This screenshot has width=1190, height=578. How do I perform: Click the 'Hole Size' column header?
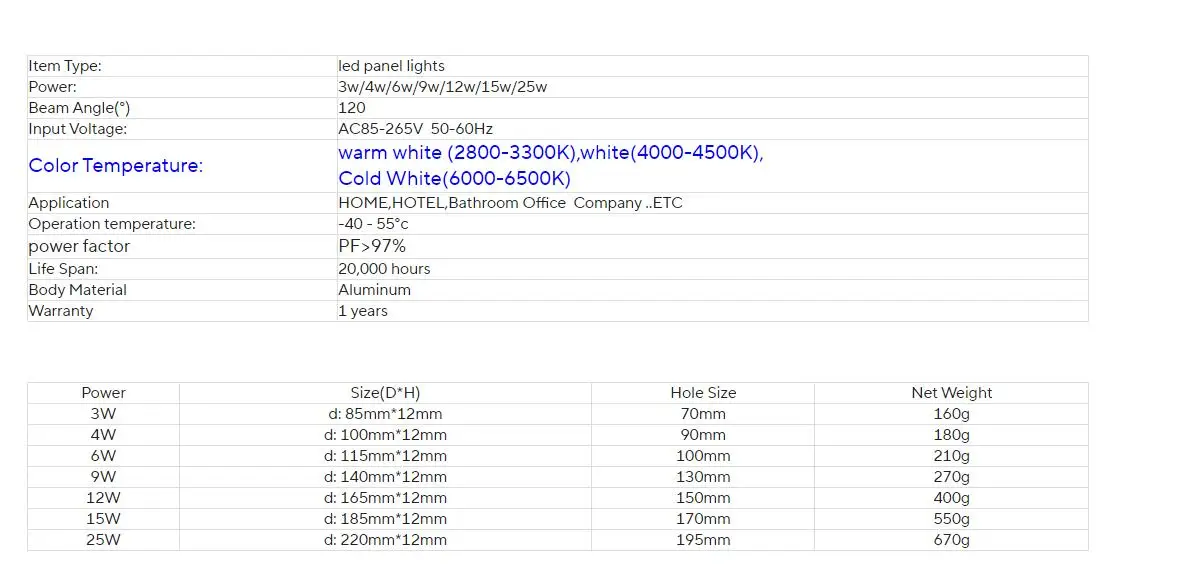pyautogui.click(x=703, y=393)
